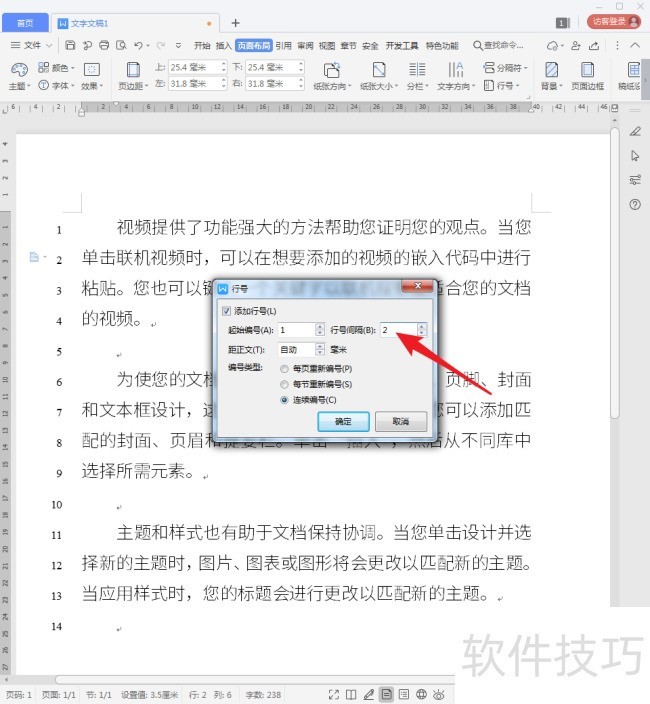The image size is (650, 704).
Task: Click the undo arrow icon
Action: coord(138,45)
